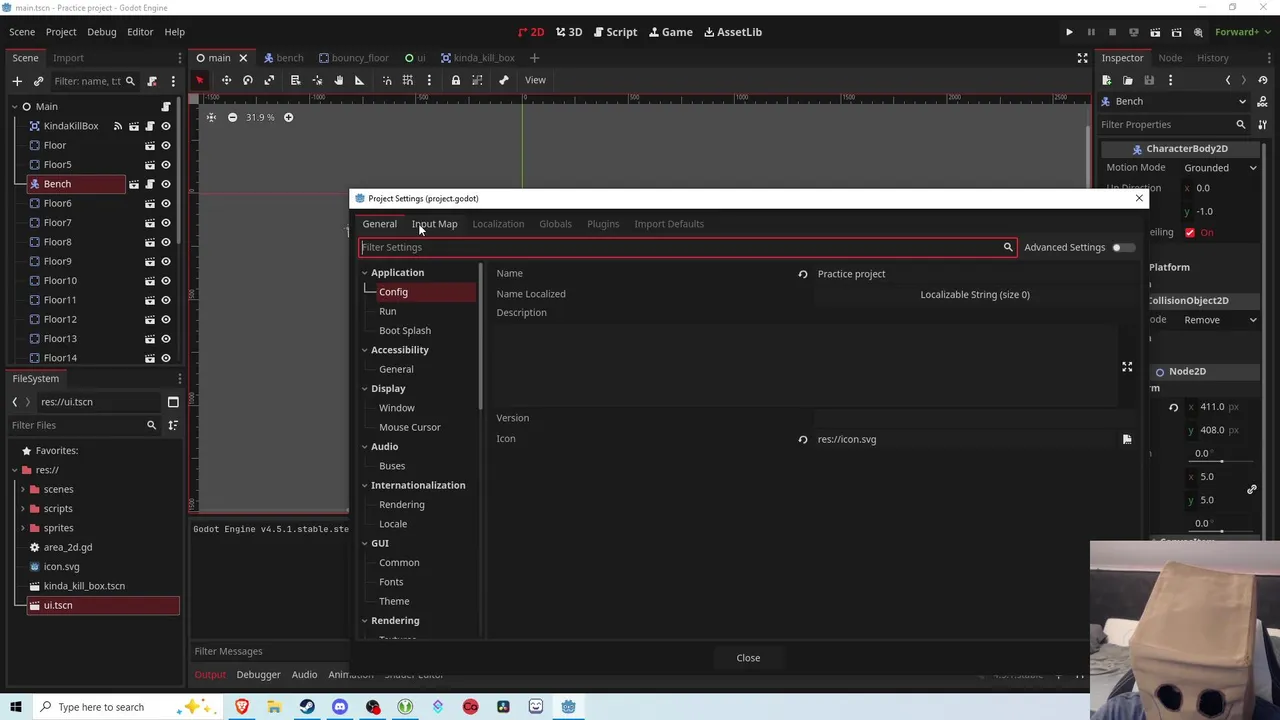Switch to the Plugins tab

603,224
